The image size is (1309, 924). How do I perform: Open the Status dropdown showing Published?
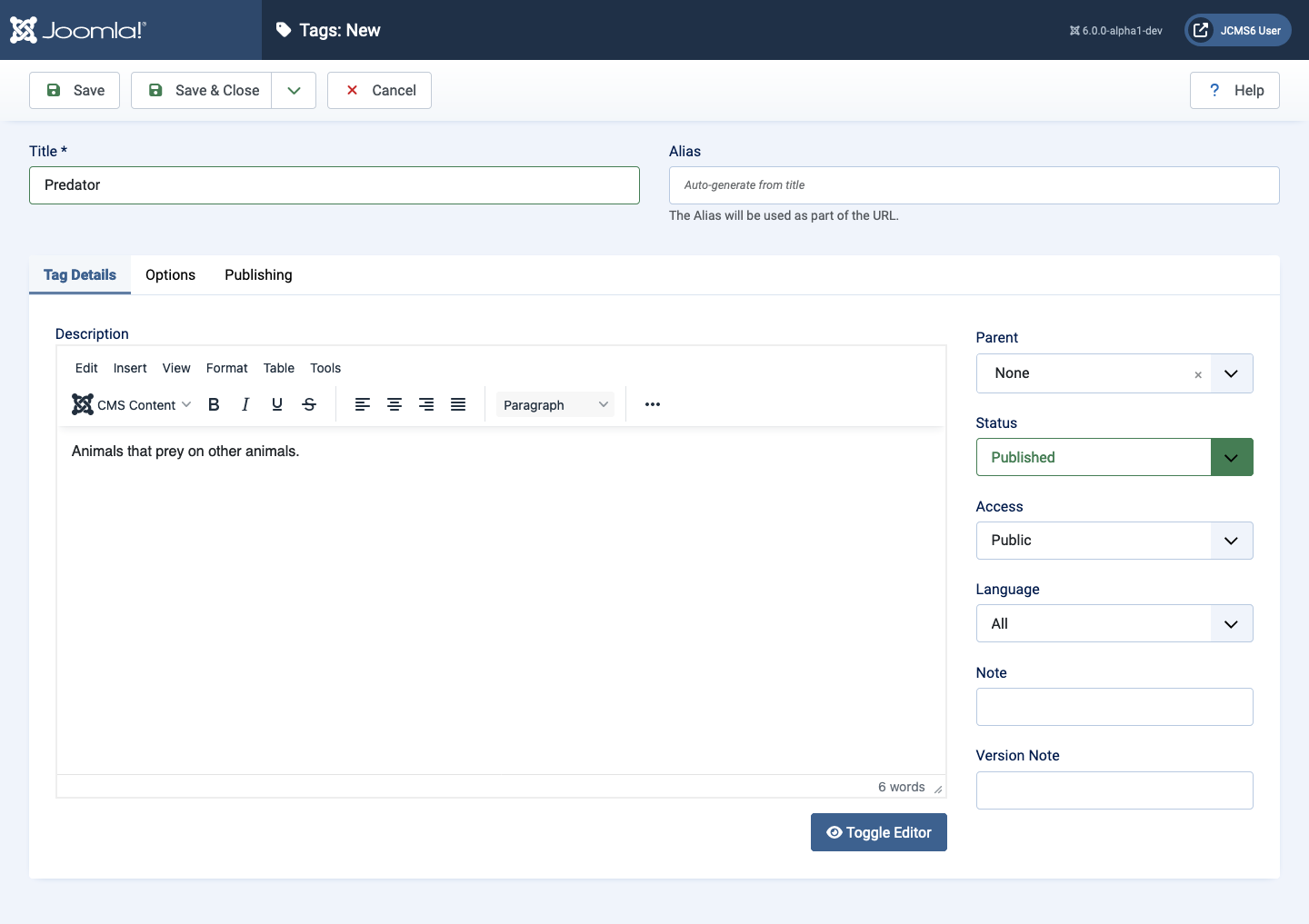click(1114, 457)
